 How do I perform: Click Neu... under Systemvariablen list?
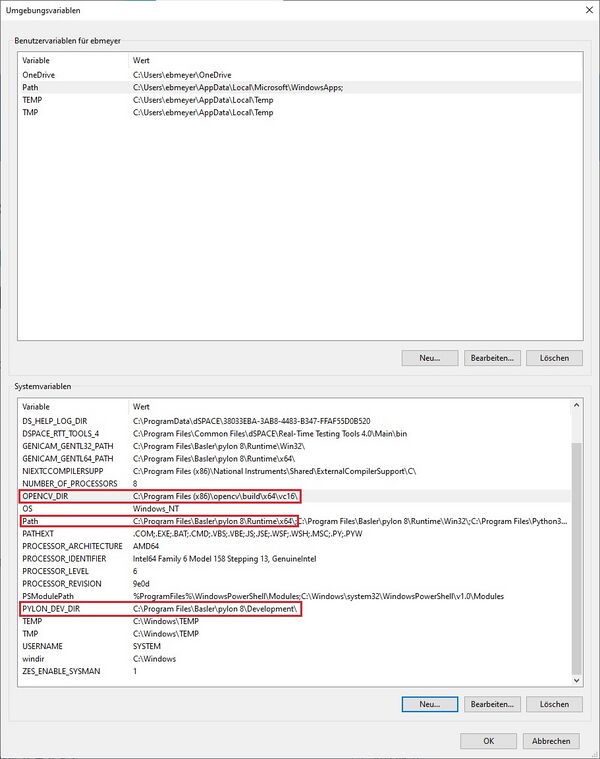point(429,704)
